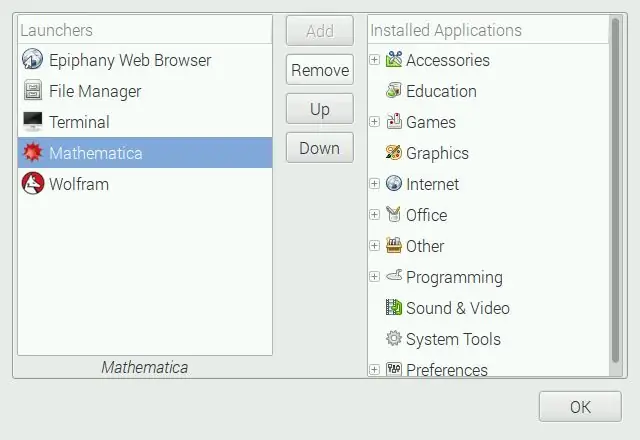This screenshot has width=640, height=440.
Task: Select the Sound & Video film icon
Action: [x=393, y=307]
